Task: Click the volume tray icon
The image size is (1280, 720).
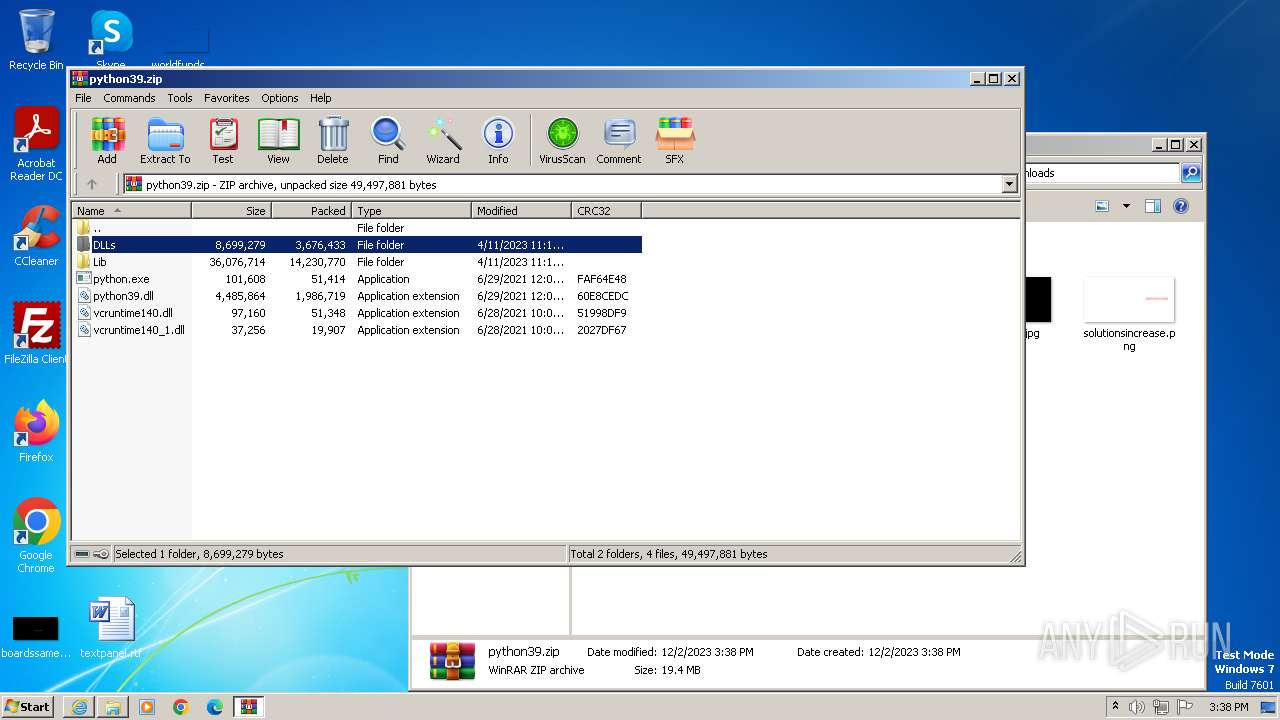Action: coord(1137,707)
